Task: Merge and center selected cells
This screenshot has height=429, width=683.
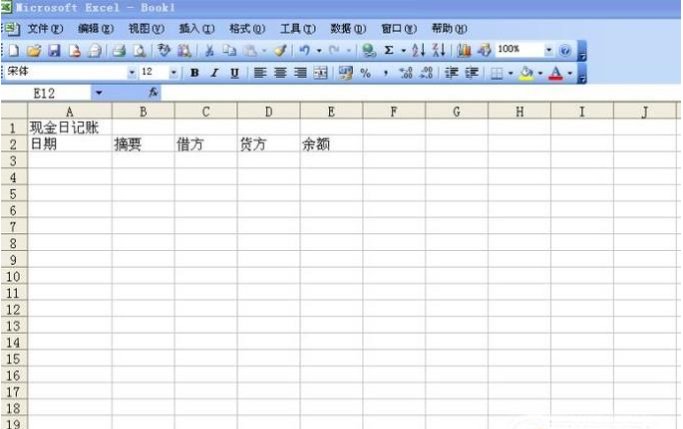Action: (321, 73)
